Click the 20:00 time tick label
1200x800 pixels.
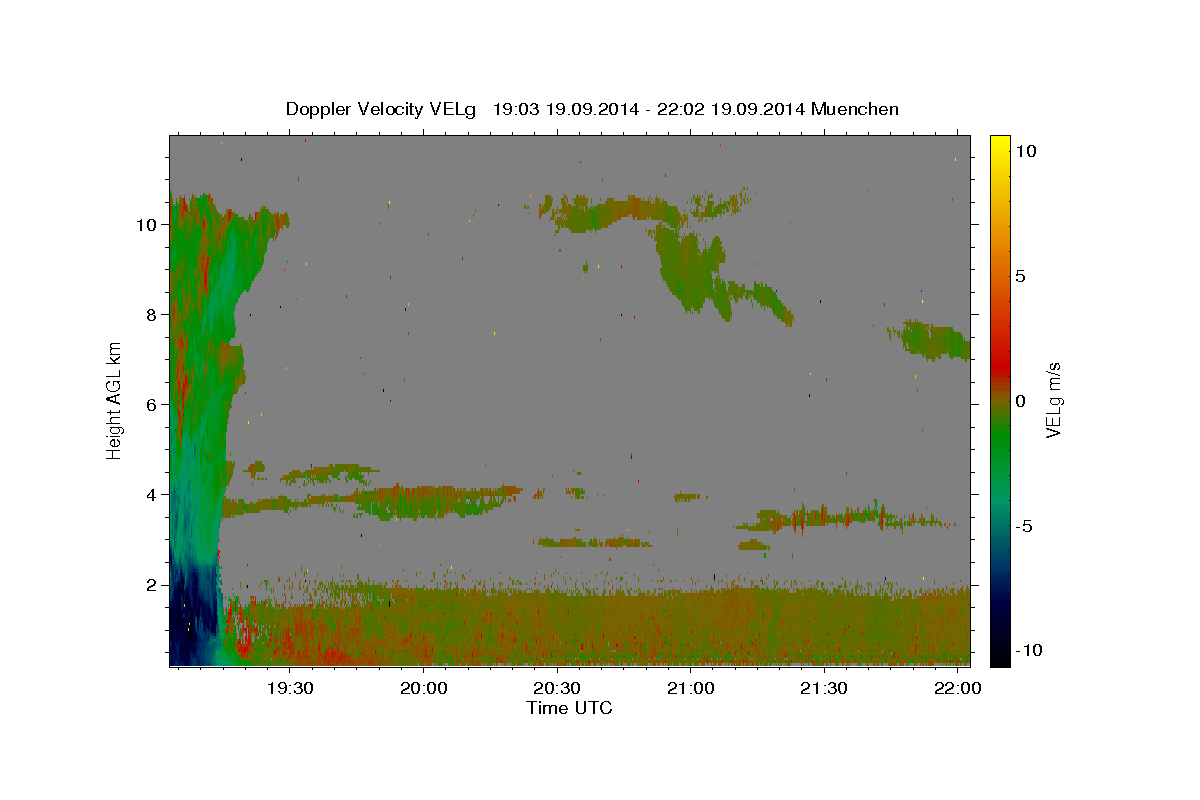(423, 689)
